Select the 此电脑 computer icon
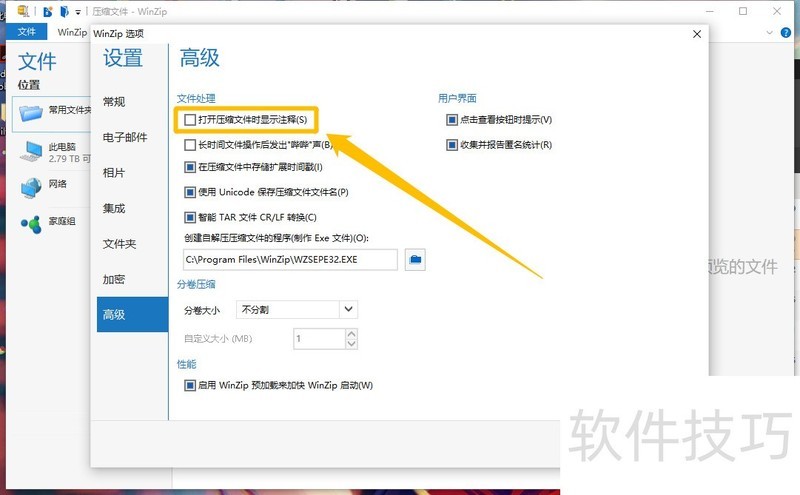The image size is (800, 495). click(x=32, y=152)
